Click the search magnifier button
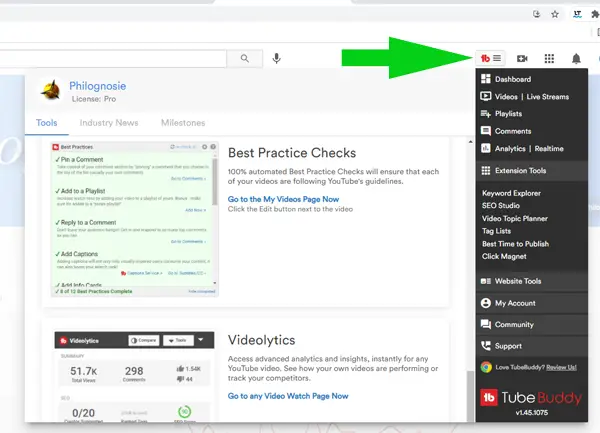The image size is (600, 433). click(245, 58)
